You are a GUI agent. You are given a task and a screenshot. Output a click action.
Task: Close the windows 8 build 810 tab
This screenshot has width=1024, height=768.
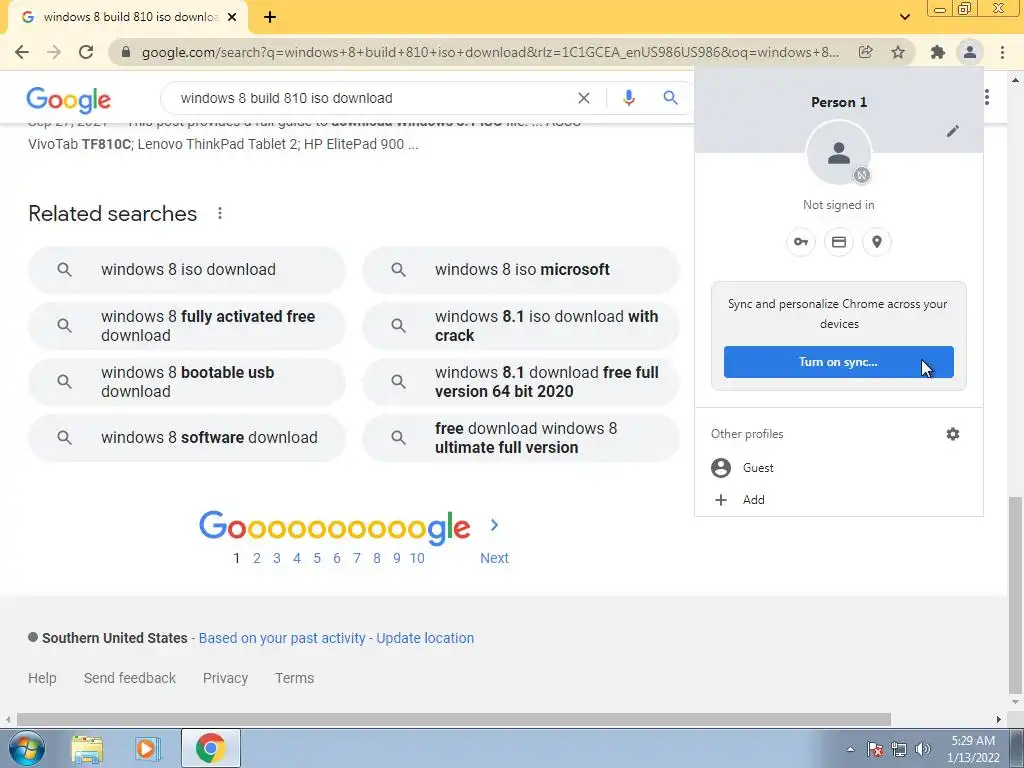click(x=232, y=17)
